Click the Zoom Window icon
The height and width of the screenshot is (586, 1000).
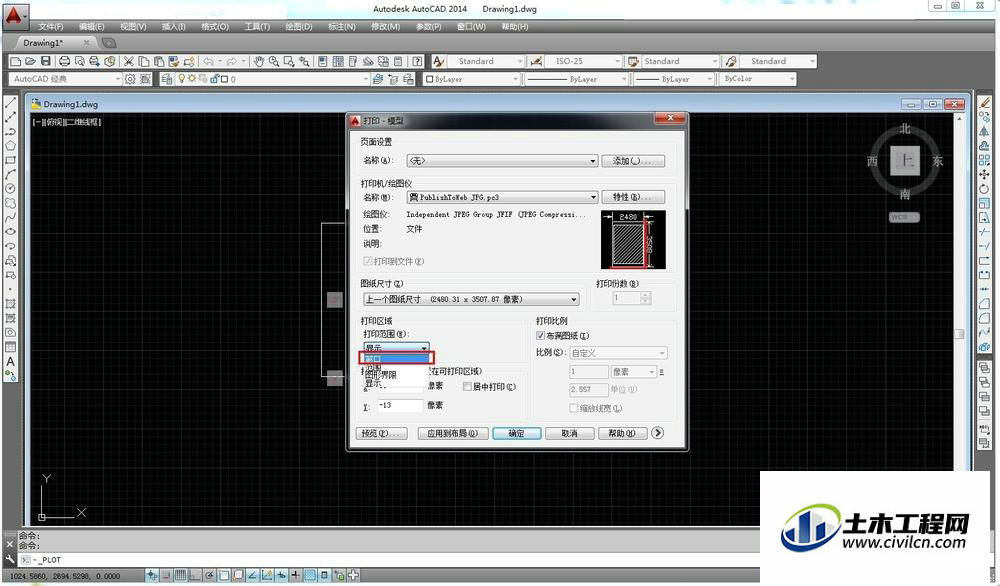(x=289, y=61)
